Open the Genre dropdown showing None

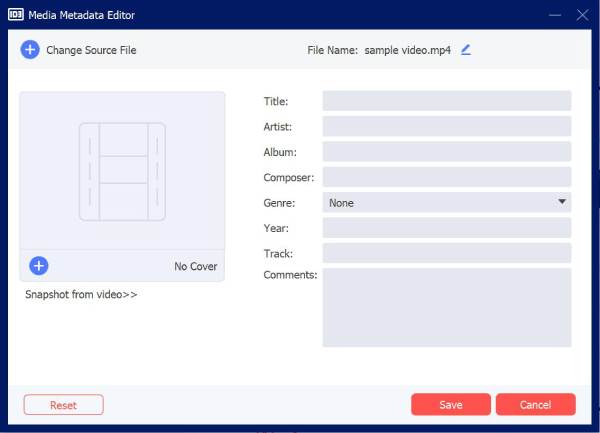click(447, 202)
